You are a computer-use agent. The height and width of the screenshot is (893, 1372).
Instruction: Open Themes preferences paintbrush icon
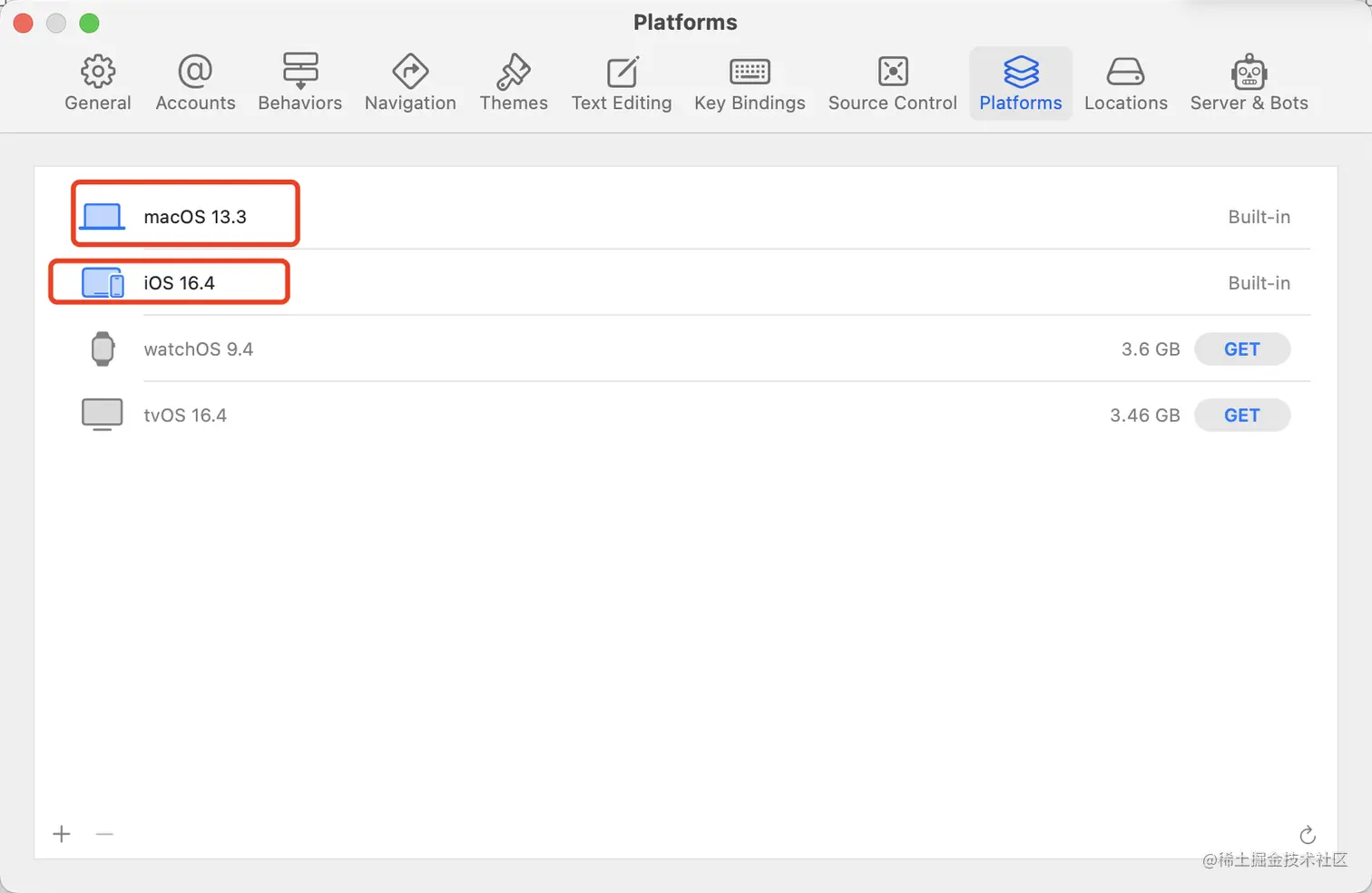coord(514,71)
